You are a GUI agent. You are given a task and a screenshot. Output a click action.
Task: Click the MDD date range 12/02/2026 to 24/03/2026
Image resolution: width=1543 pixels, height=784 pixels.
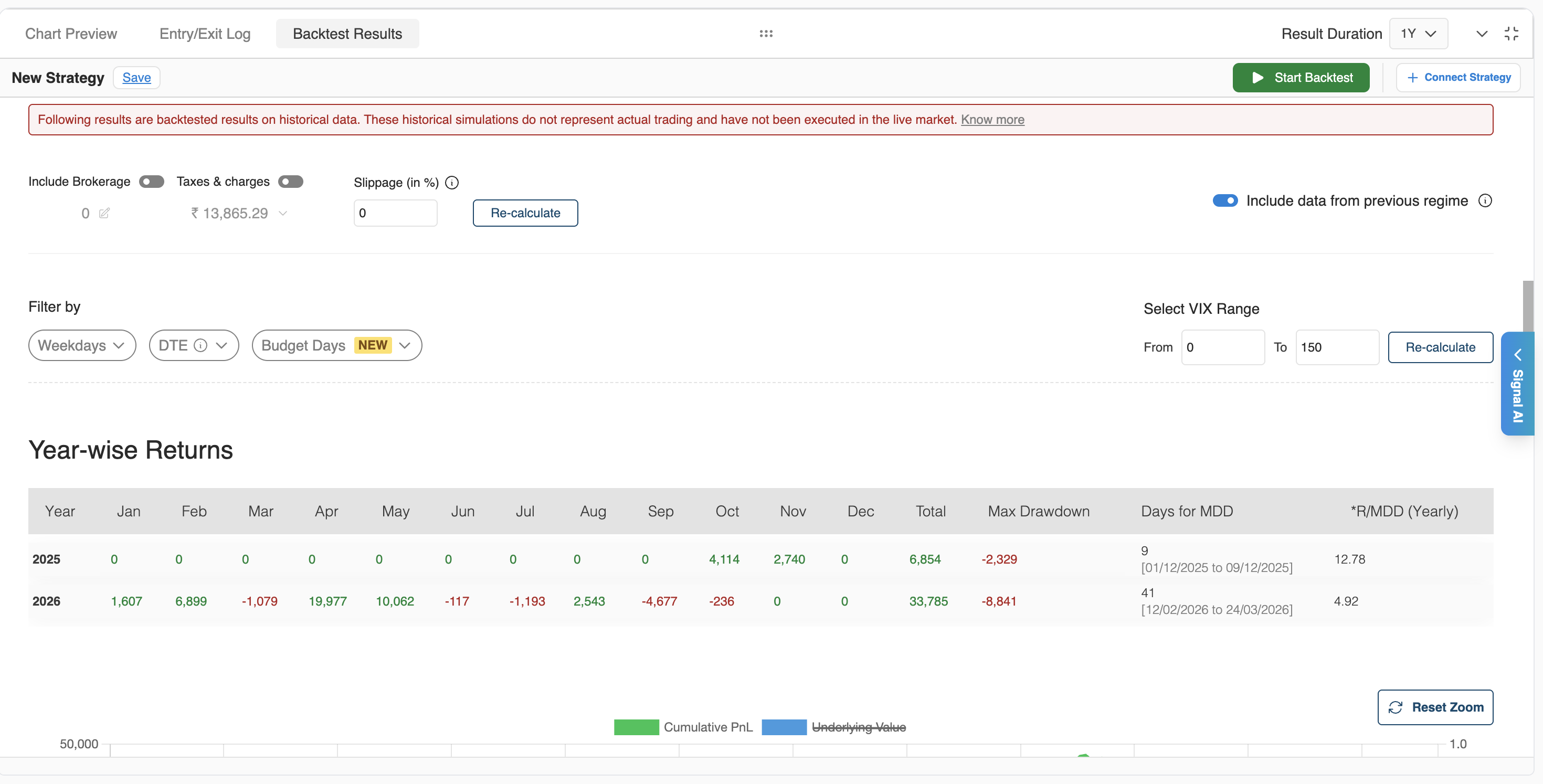[1217, 609]
